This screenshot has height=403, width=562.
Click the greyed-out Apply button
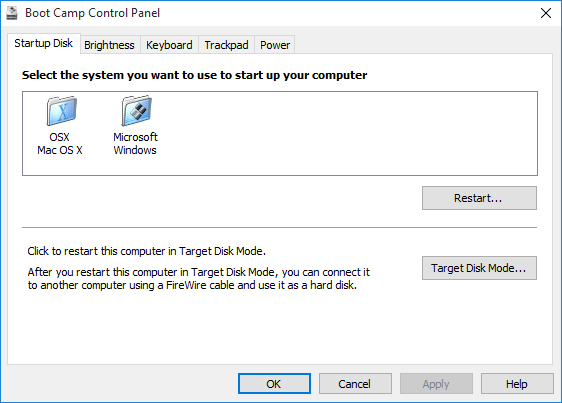436,384
